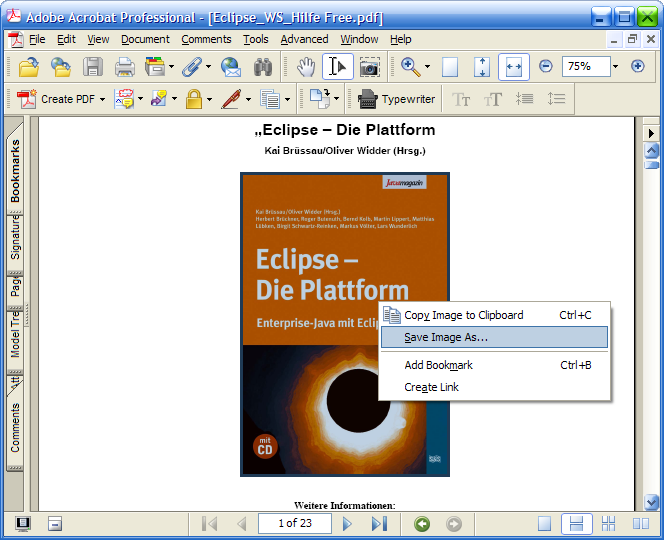Zoom in with the plus button

637,66
